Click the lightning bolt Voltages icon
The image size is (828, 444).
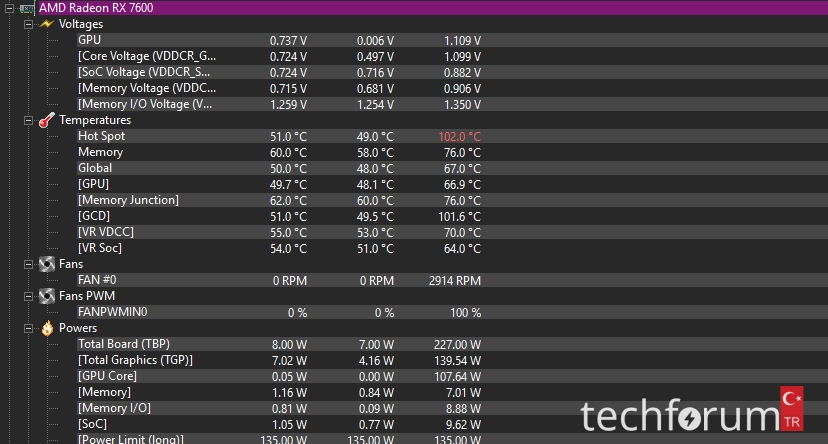(47, 24)
